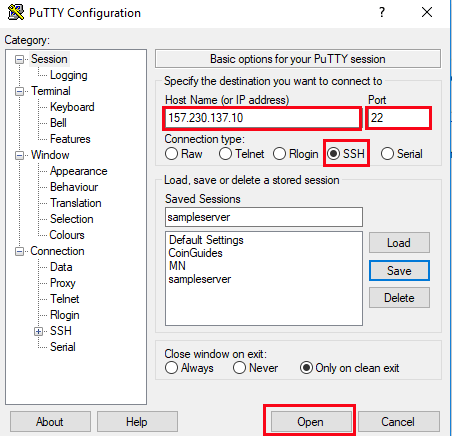The image size is (452, 436).
Task: Save the current session
Action: tap(399, 270)
